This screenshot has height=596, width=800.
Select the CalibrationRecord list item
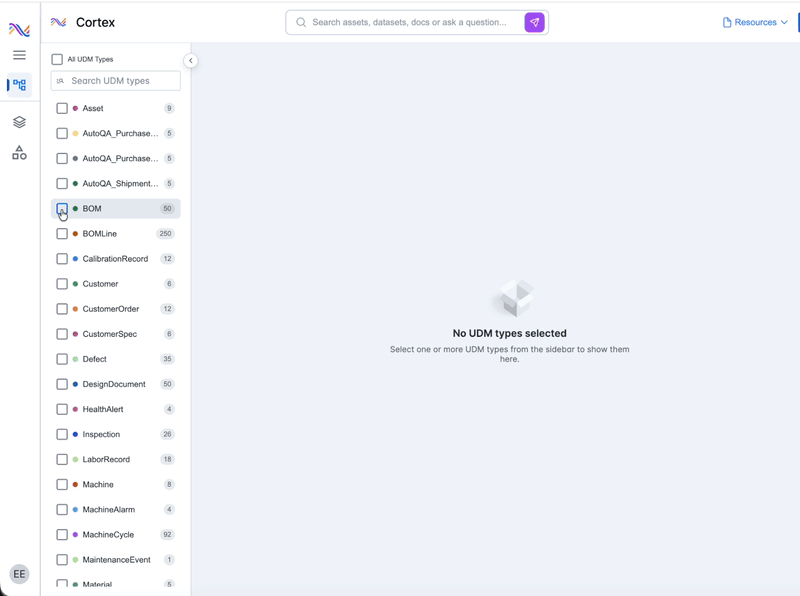pyautogui.click(x=116, y=259)
